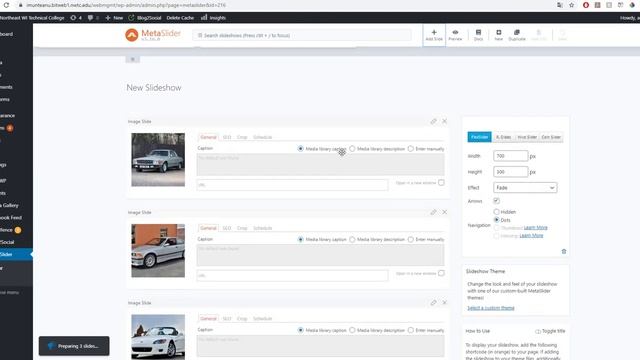Select first slide Media library caption radio
The image size is (640, 360).
(x=301, y=149)
